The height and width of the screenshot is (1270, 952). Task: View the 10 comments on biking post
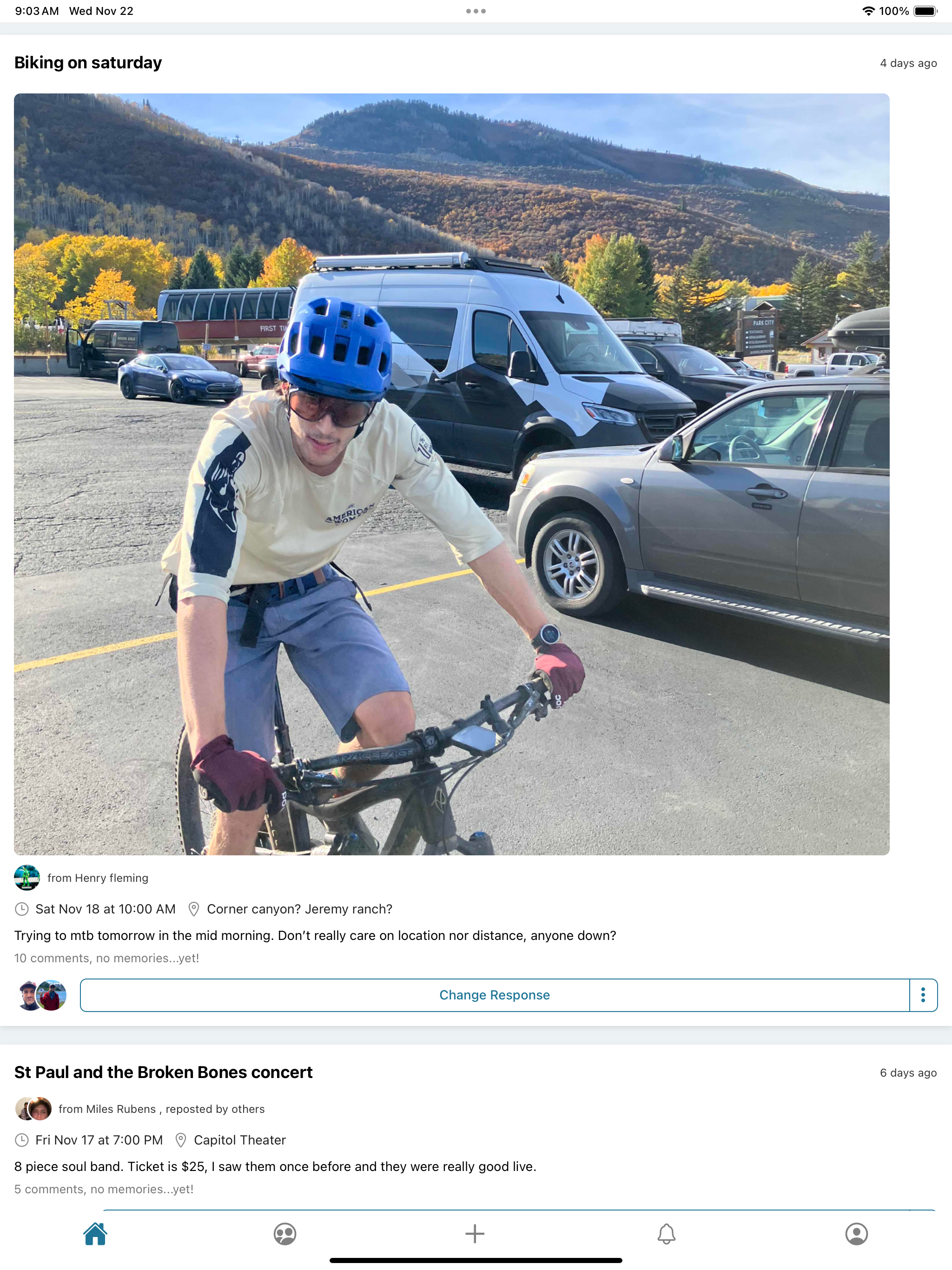pyautogui.click(x=106, y=958)
